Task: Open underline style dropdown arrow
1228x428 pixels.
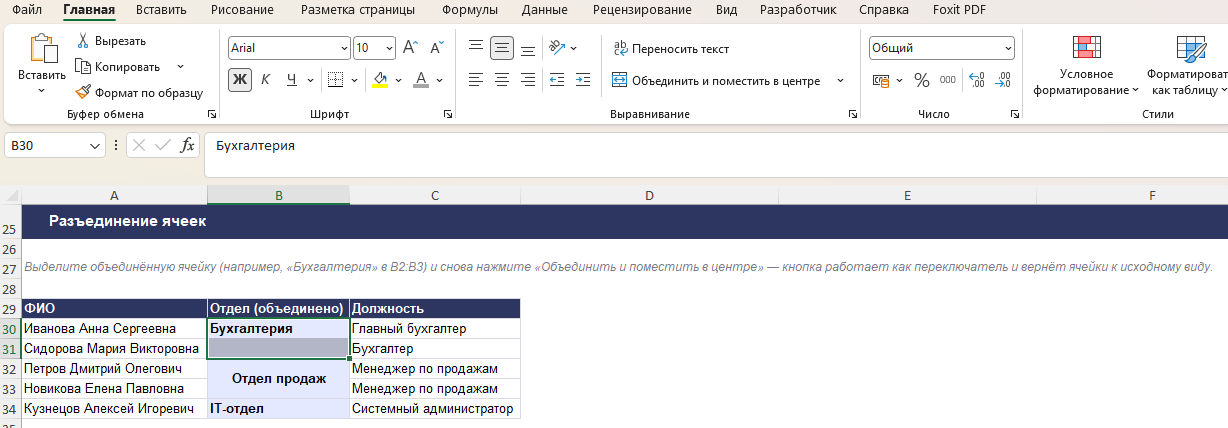Action: [310, 80]
